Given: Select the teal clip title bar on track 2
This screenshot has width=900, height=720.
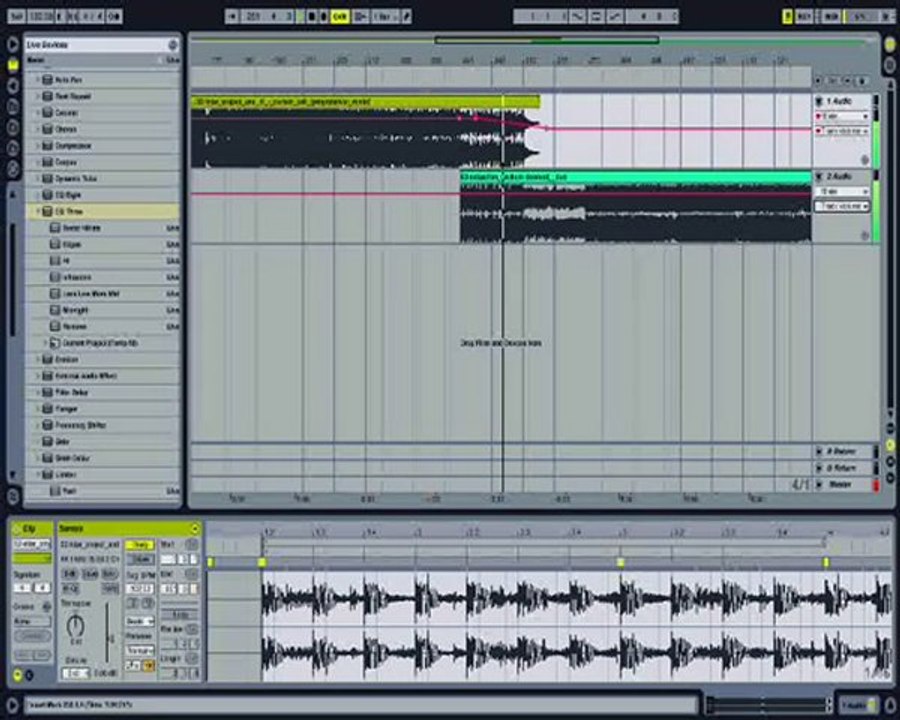Looking at the screenshot, I should (635, 177).
